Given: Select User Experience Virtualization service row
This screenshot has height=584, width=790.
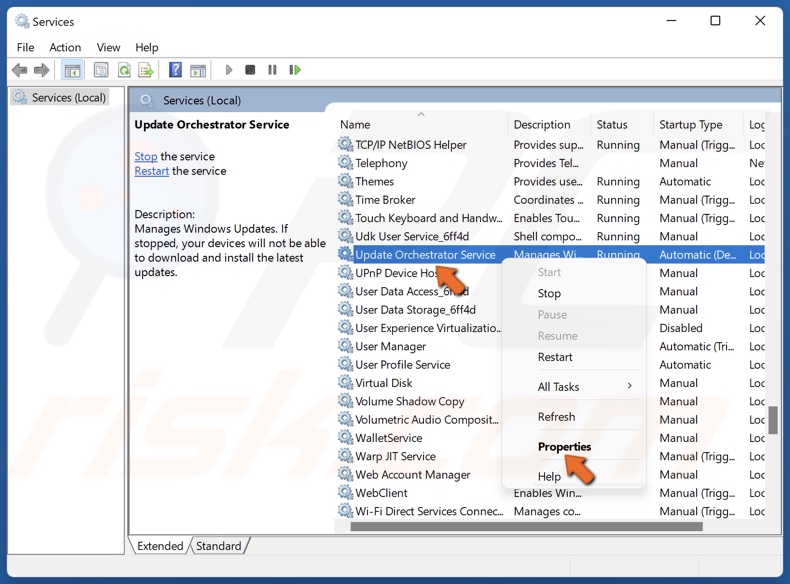Looking at the screenshot, I should click(x=551, y=328).
